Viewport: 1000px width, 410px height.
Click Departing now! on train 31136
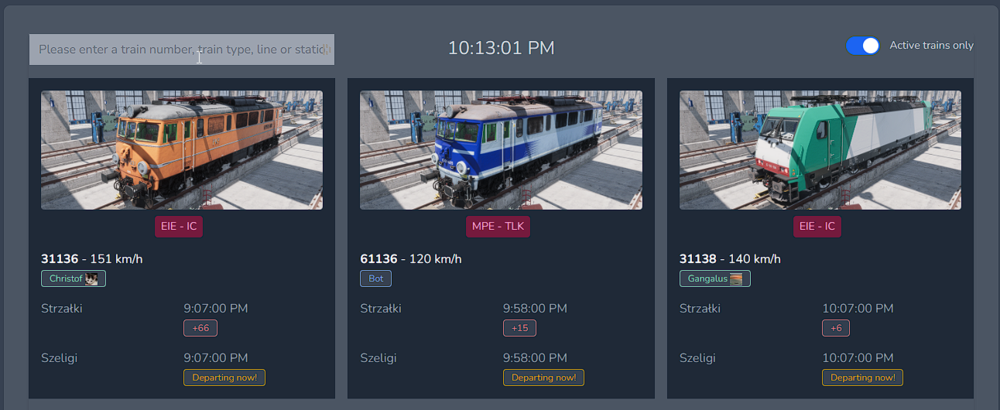(x=224, y=377)
